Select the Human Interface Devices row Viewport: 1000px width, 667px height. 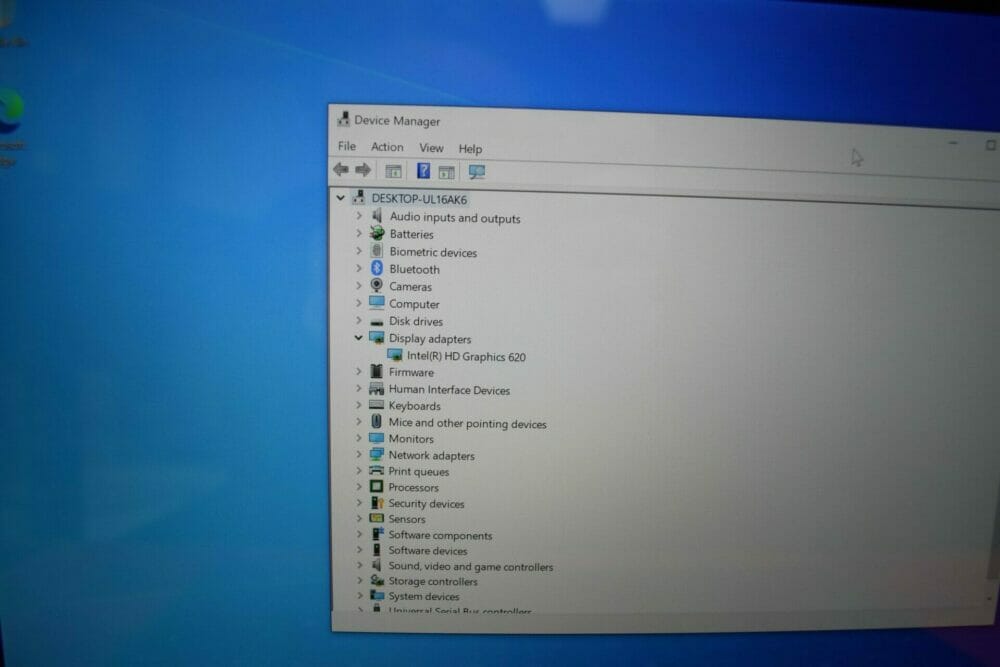pyautogui.click(x=449, y=390)
